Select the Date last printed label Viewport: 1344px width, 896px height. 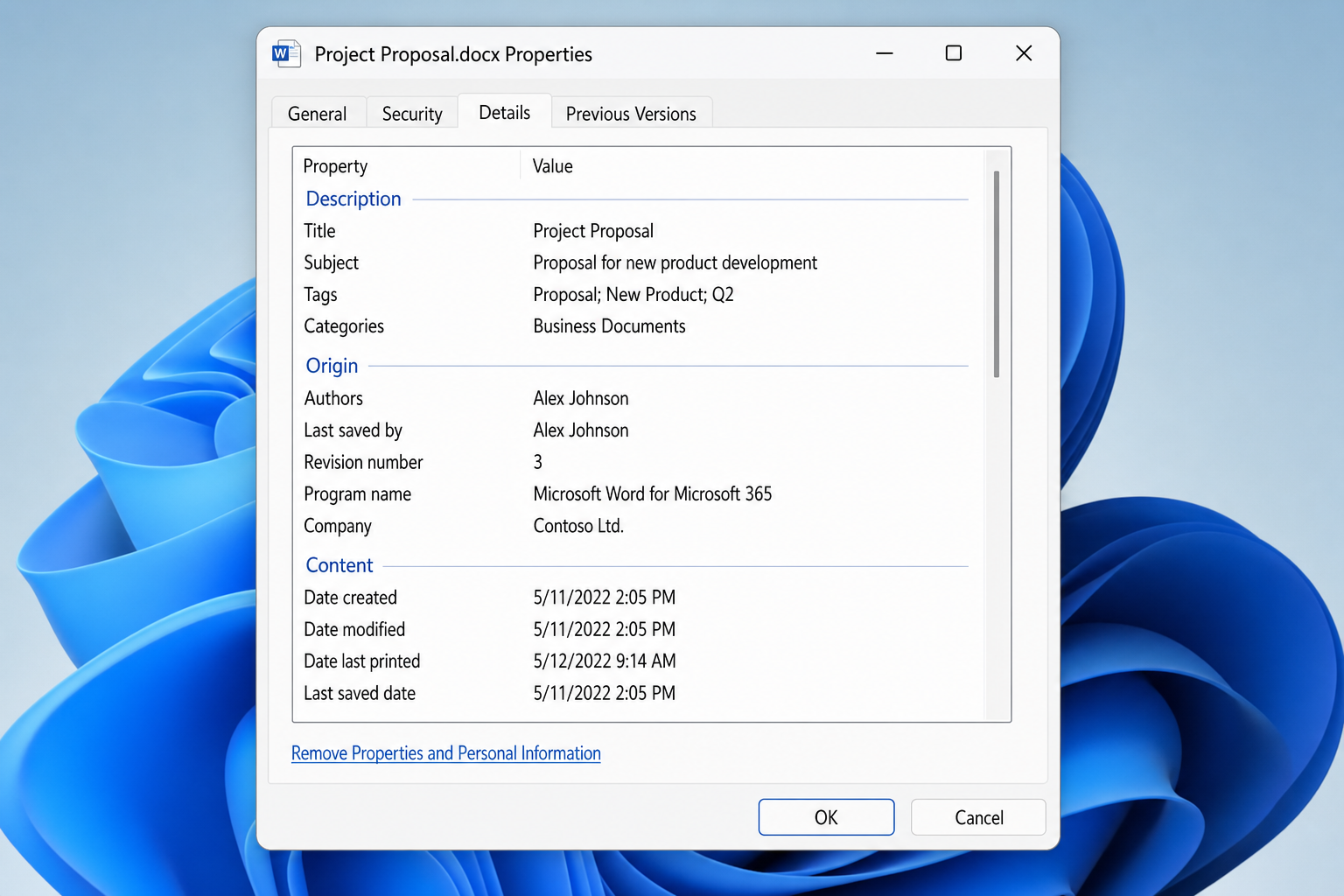(x=362, y=661)
